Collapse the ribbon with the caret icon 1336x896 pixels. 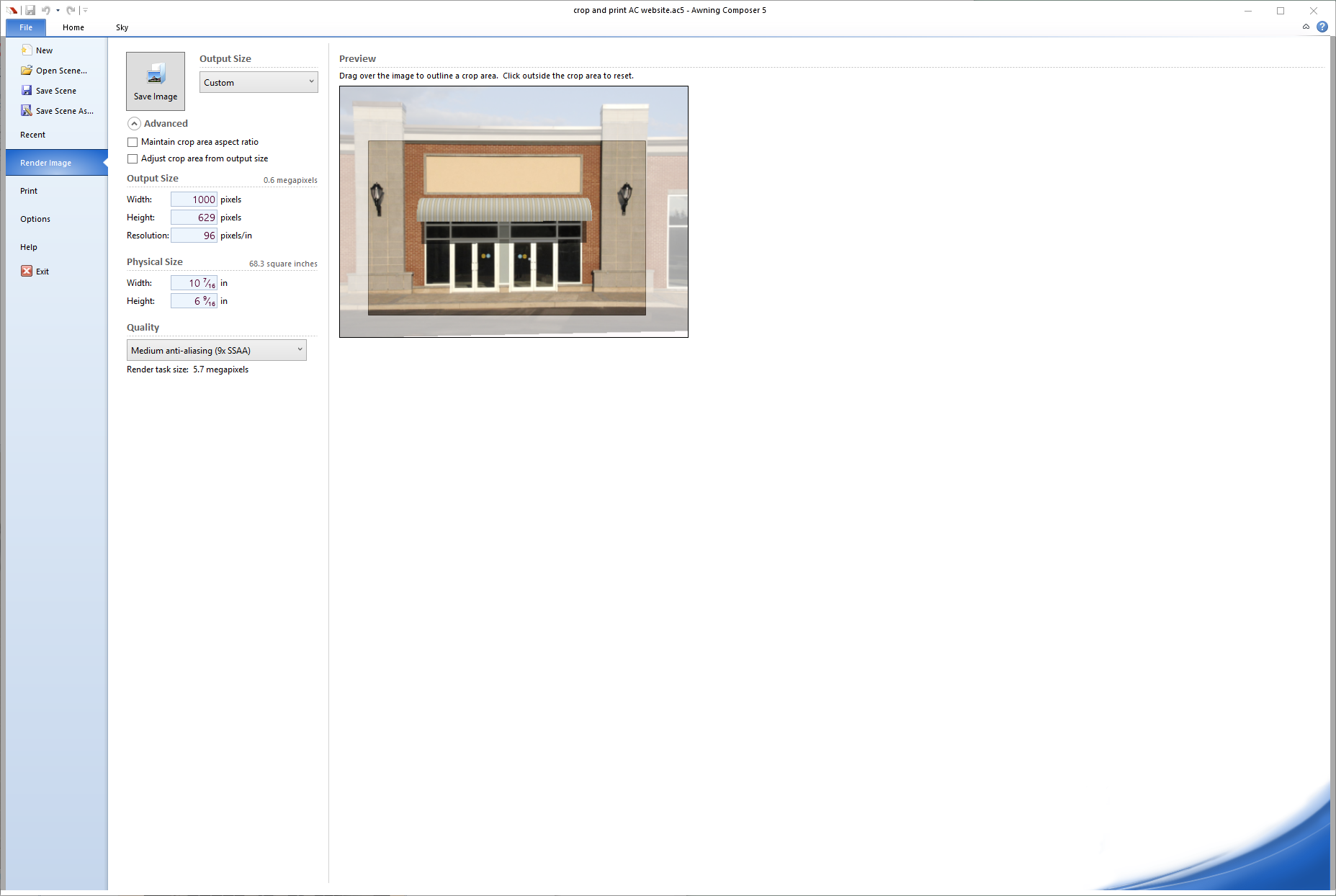(1306, 27)
